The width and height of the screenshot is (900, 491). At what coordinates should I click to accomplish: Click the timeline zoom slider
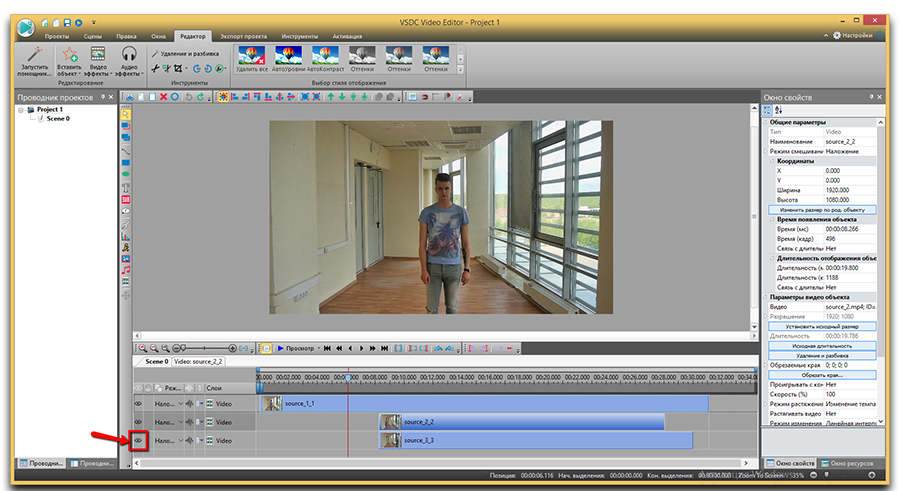(205, 349)
